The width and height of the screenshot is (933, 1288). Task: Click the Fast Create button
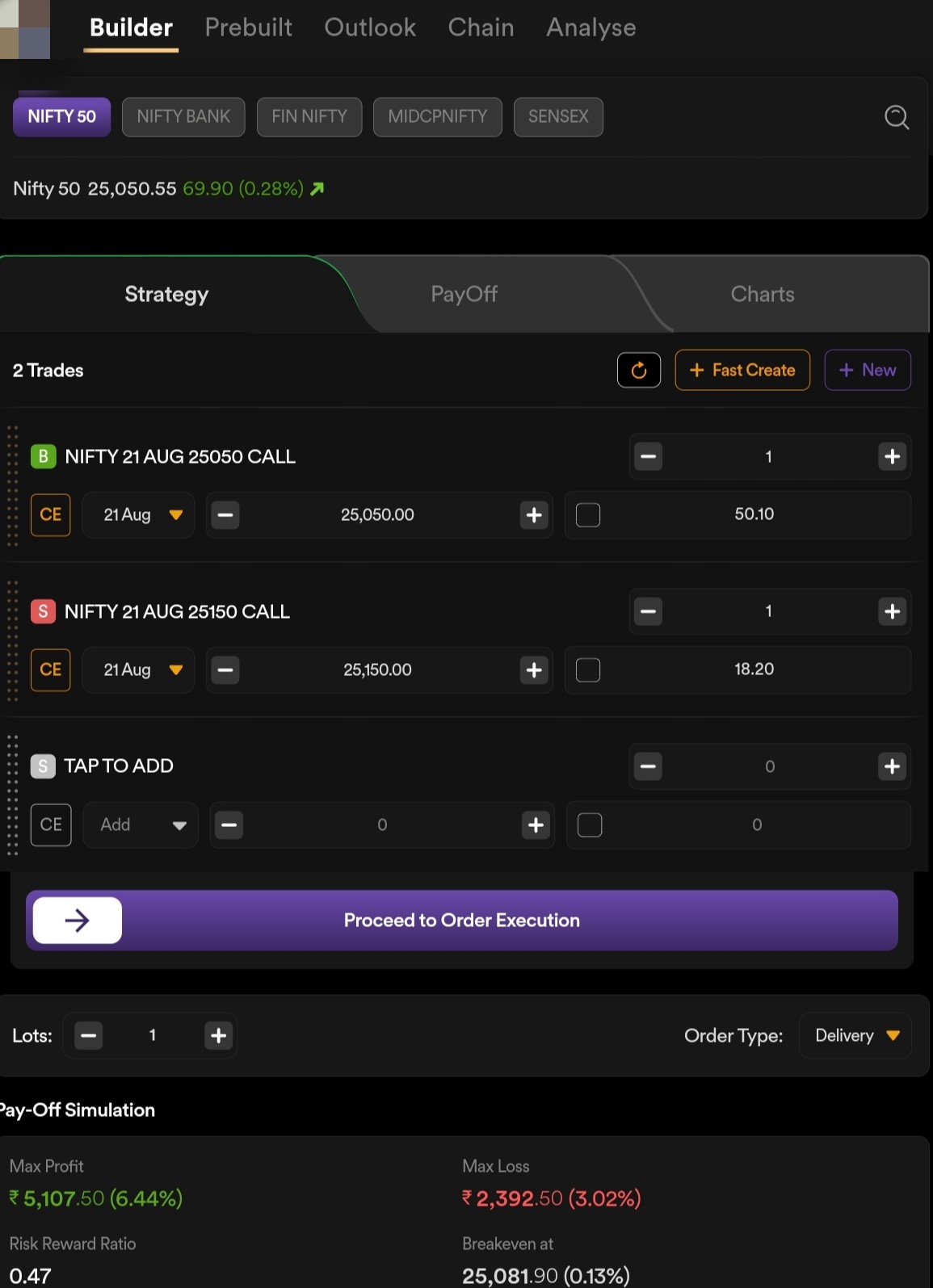742,370
